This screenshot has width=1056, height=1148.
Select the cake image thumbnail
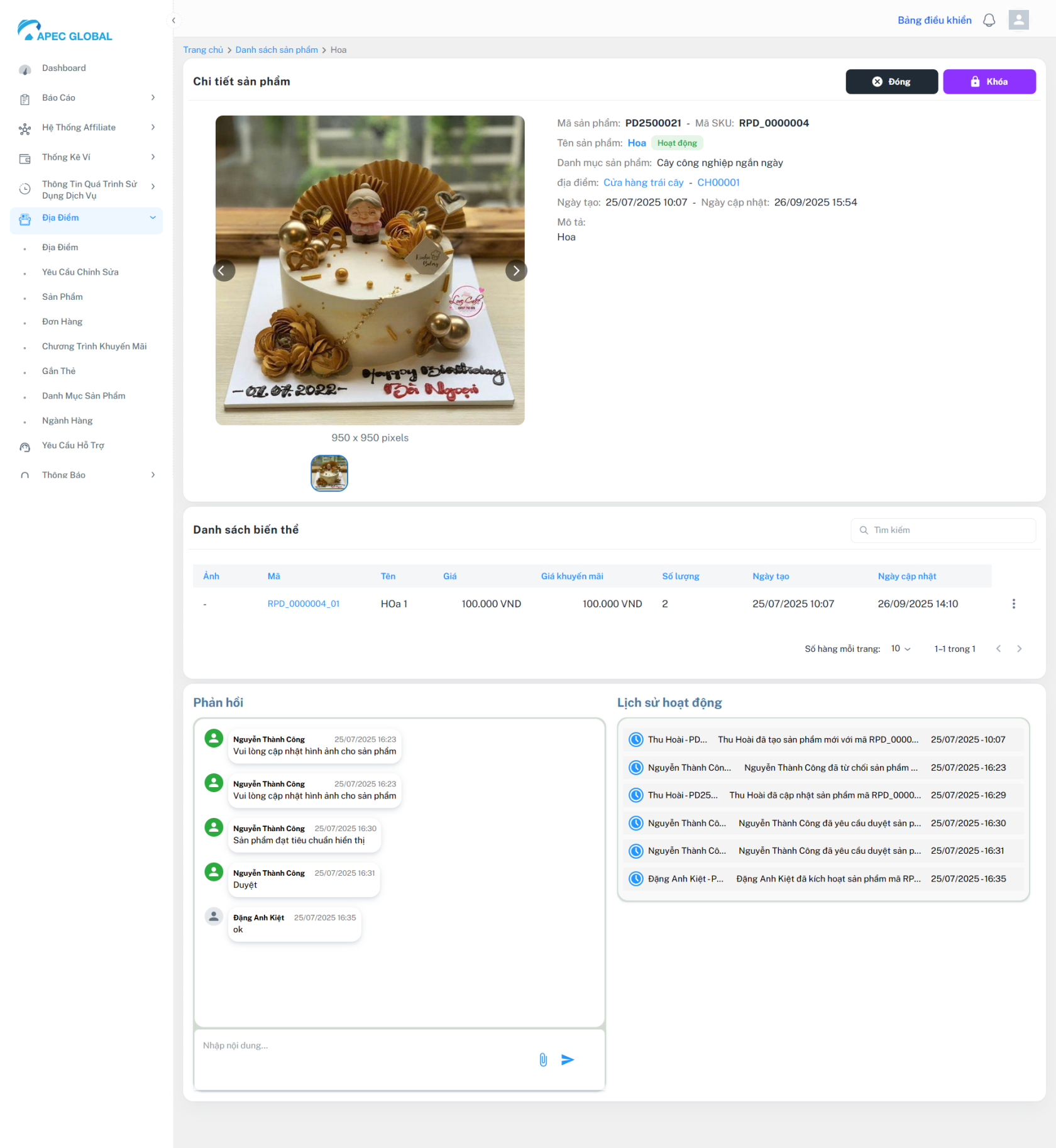(x=329, y=473)
